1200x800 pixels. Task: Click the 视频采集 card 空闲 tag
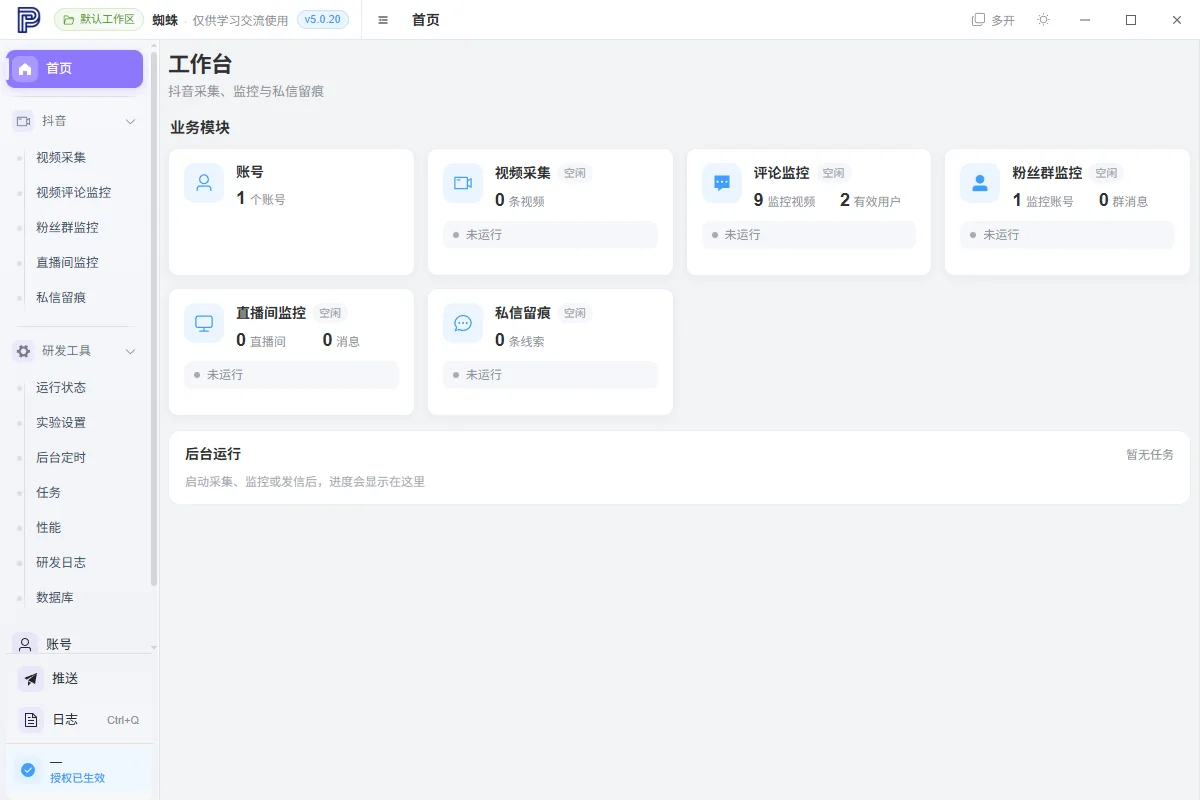coord(575,173)
